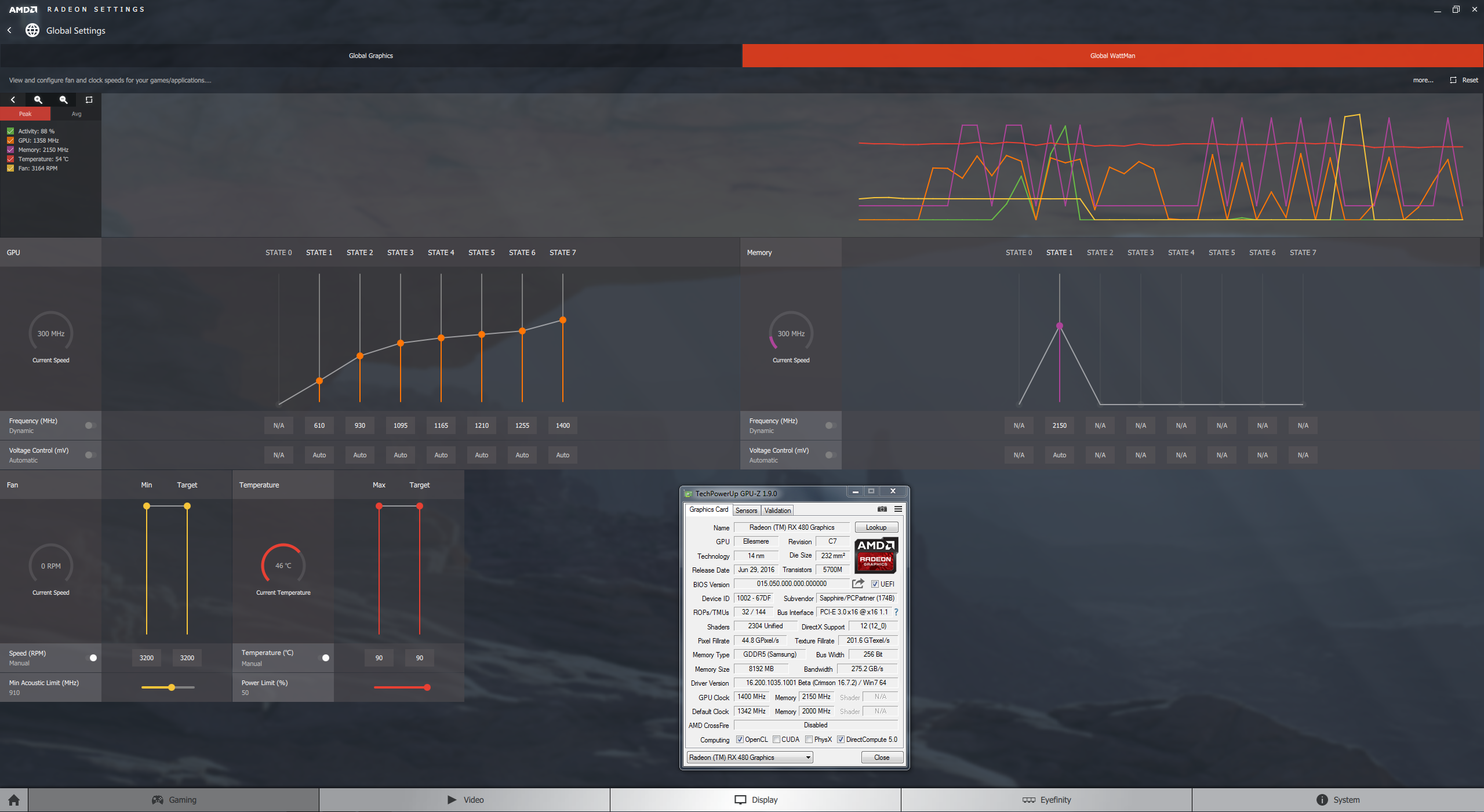
Task: Click Memory State 1 frequency field 2150
Action: tap(1060, 425)
